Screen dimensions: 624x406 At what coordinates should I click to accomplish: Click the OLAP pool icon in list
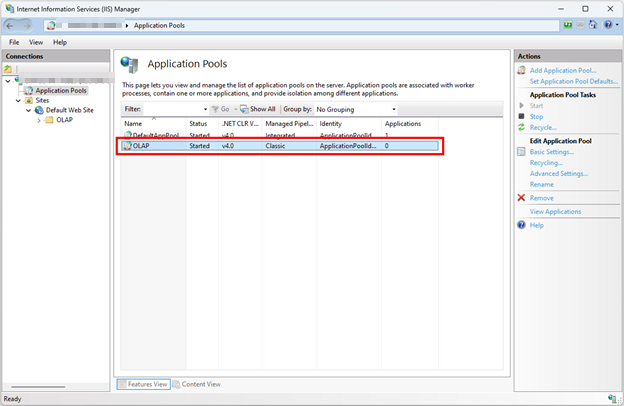pyautogui.click(x=127, y=146)
